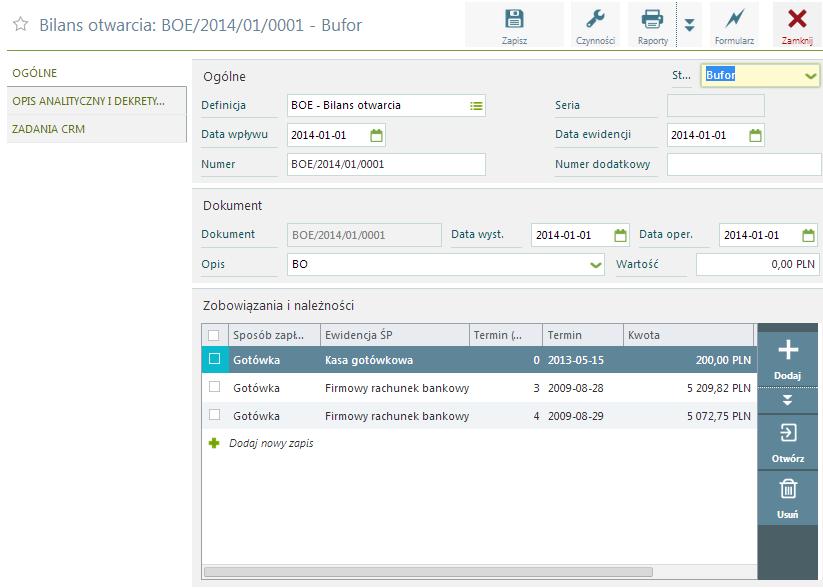Click the 200,00 PLN amount cell
The width and height of the screenshot is (823, 588).
(688, 360)
